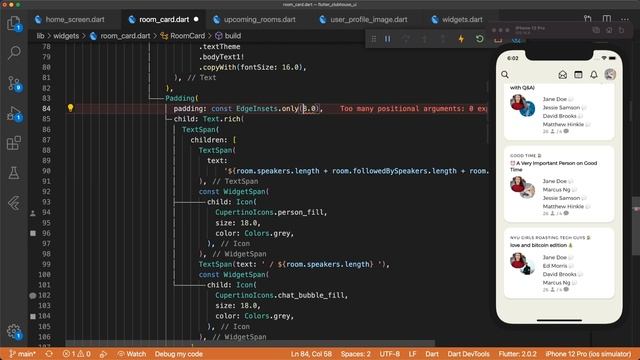Click the main branch in status bar
640x360 pixels.
(x=23, y=354)
